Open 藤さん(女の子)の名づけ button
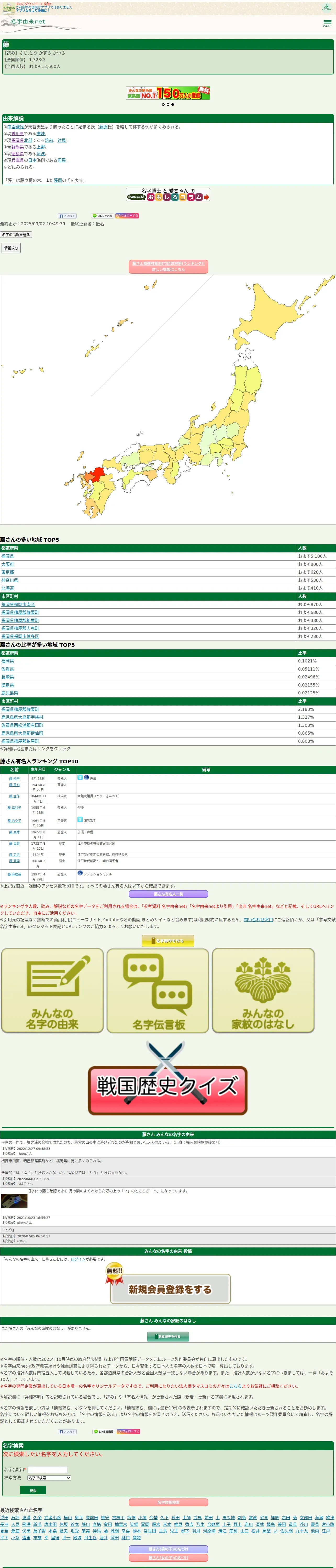 pyautogui.click(x=168, y=1558)
